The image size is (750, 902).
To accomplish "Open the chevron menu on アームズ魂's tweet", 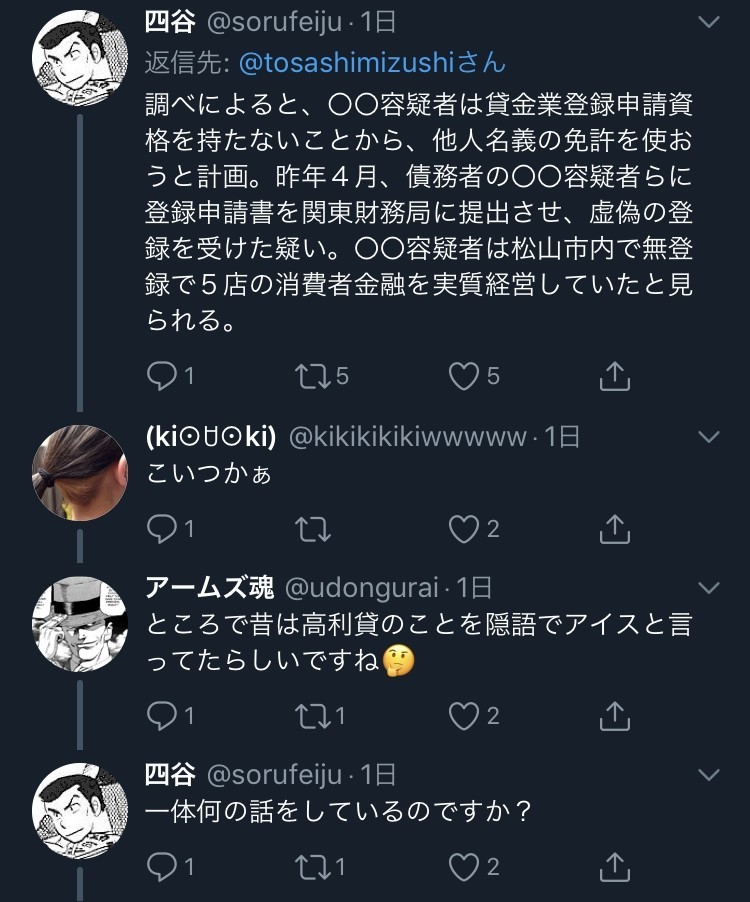I will point(708,587).
